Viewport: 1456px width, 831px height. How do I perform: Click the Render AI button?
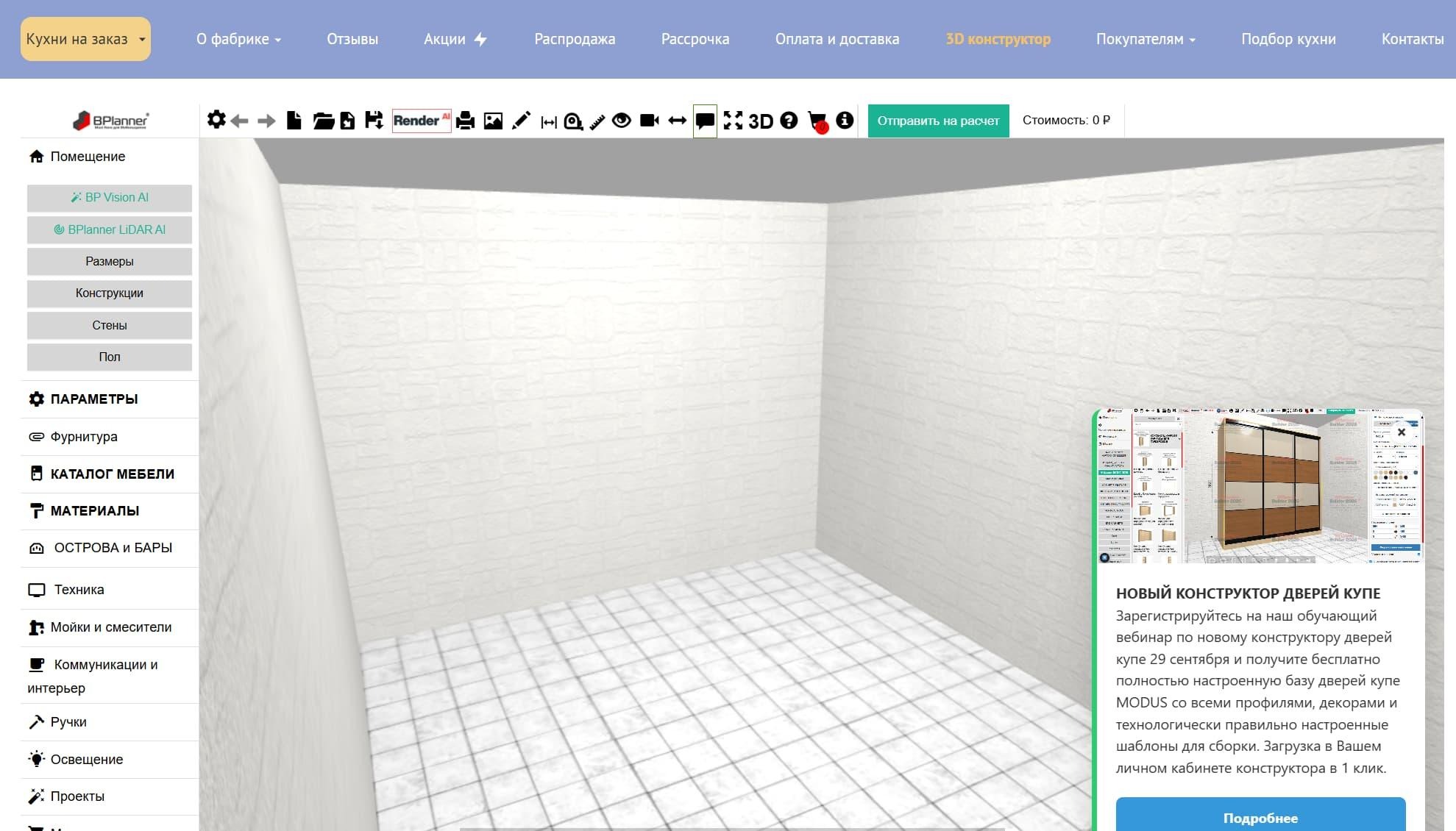tap(422, 120)
